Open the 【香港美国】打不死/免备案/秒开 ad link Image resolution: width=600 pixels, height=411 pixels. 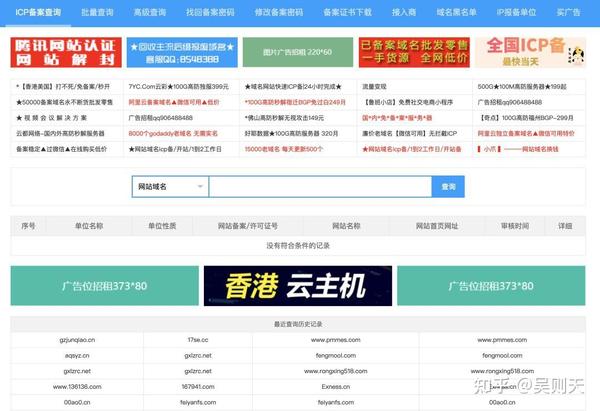[x=63, y=87]
